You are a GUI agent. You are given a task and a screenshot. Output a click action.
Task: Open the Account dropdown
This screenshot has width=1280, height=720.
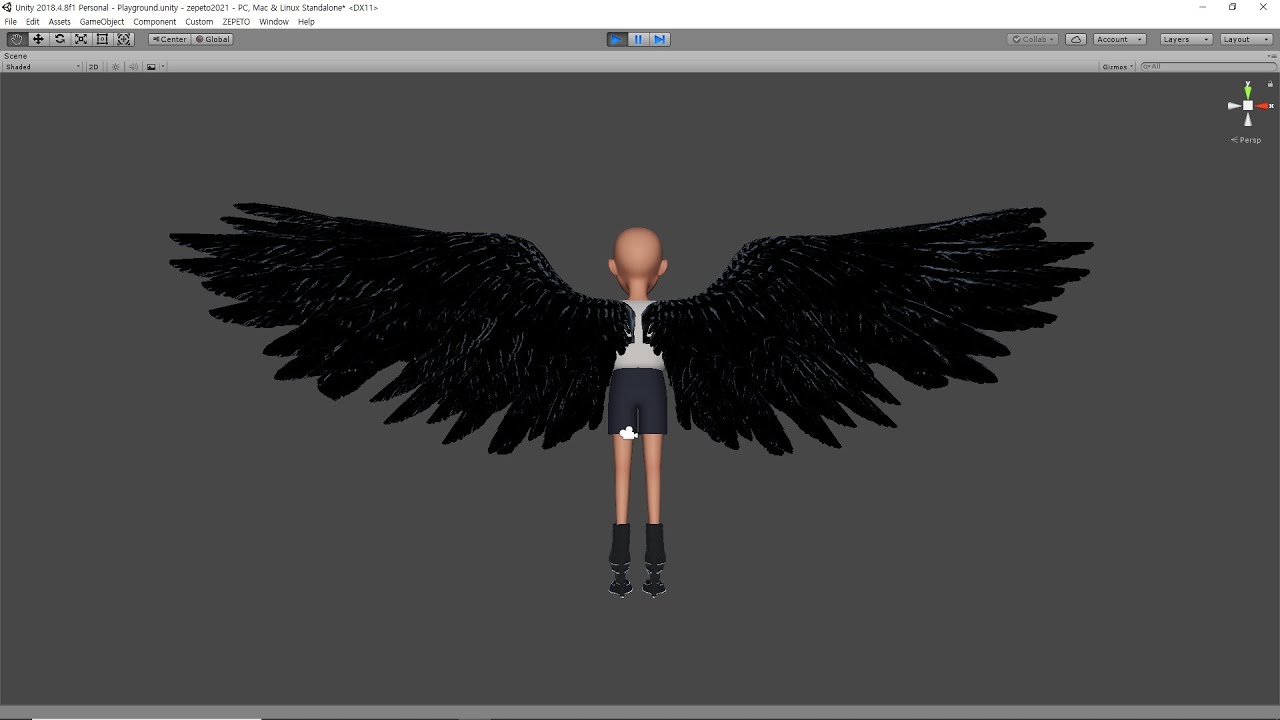coord(1118,39)
